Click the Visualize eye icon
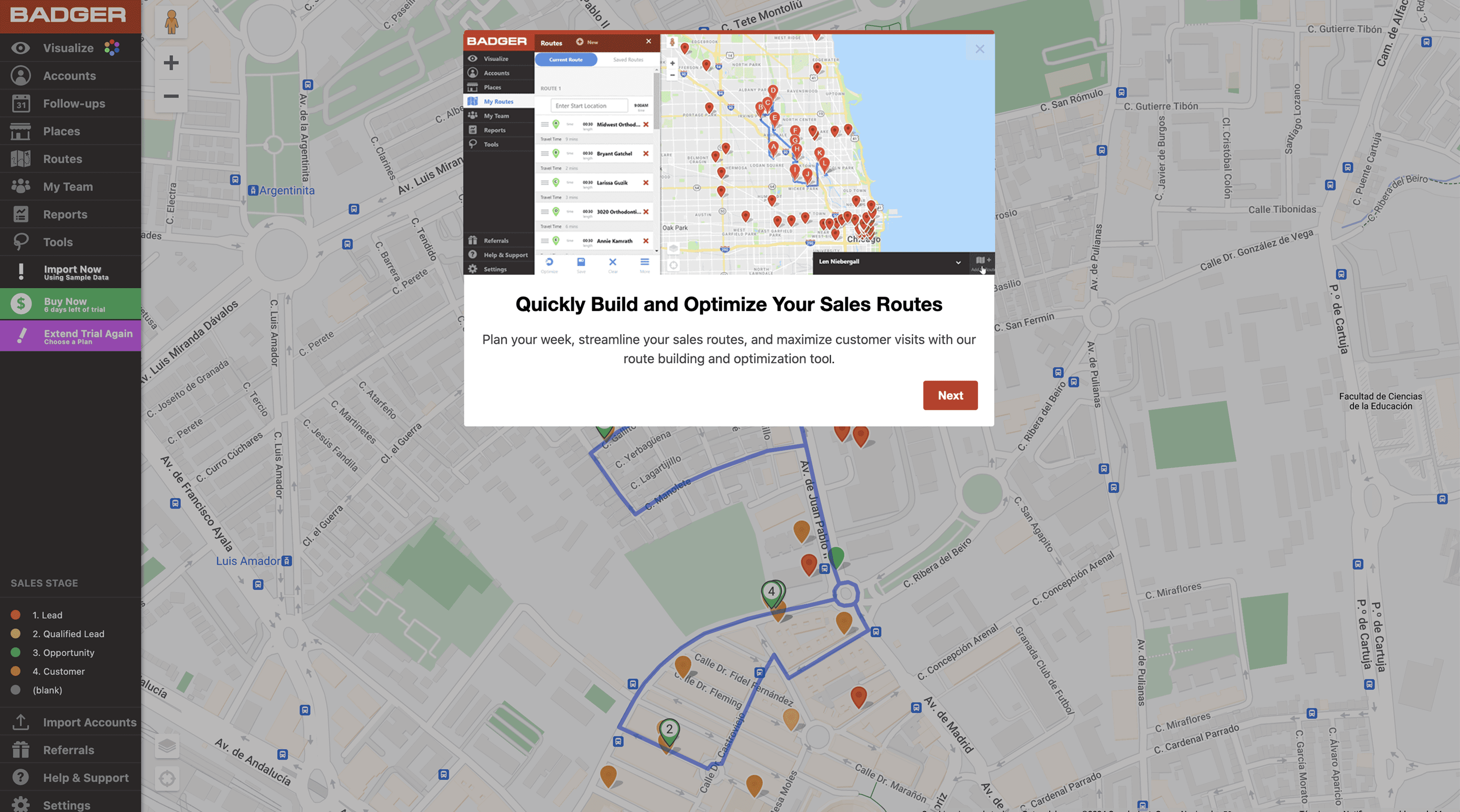 20,48
